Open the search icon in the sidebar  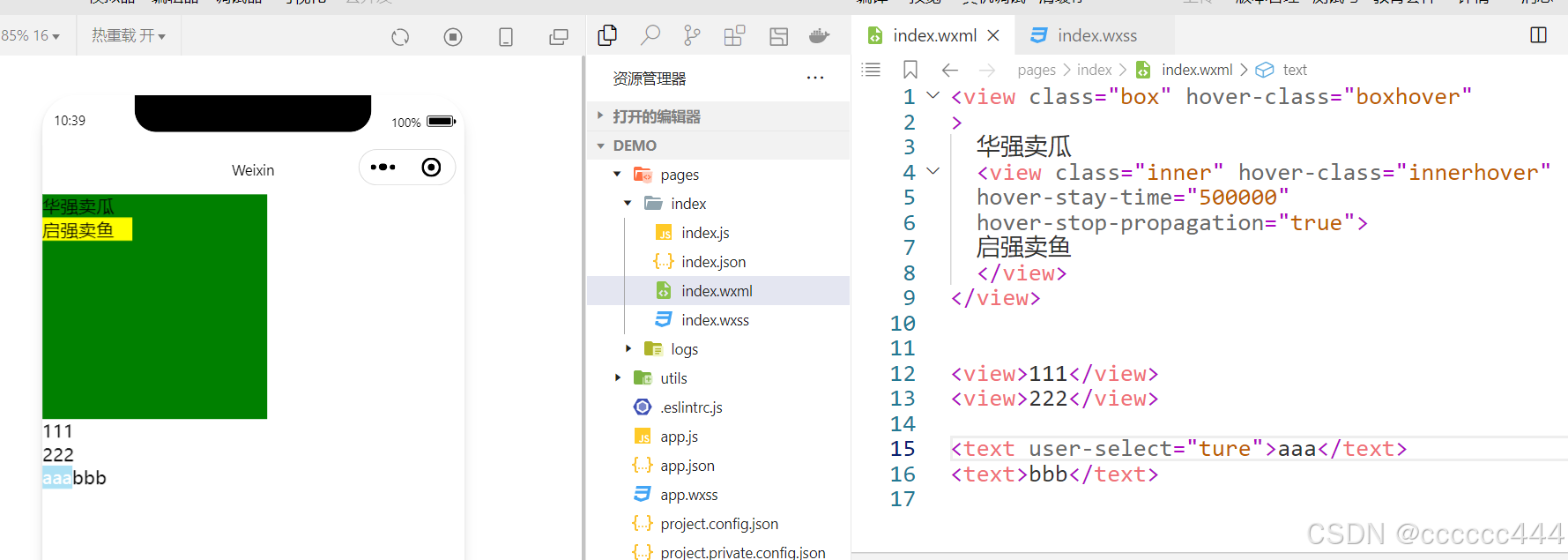pyautogui.click(x=650, y=35)
